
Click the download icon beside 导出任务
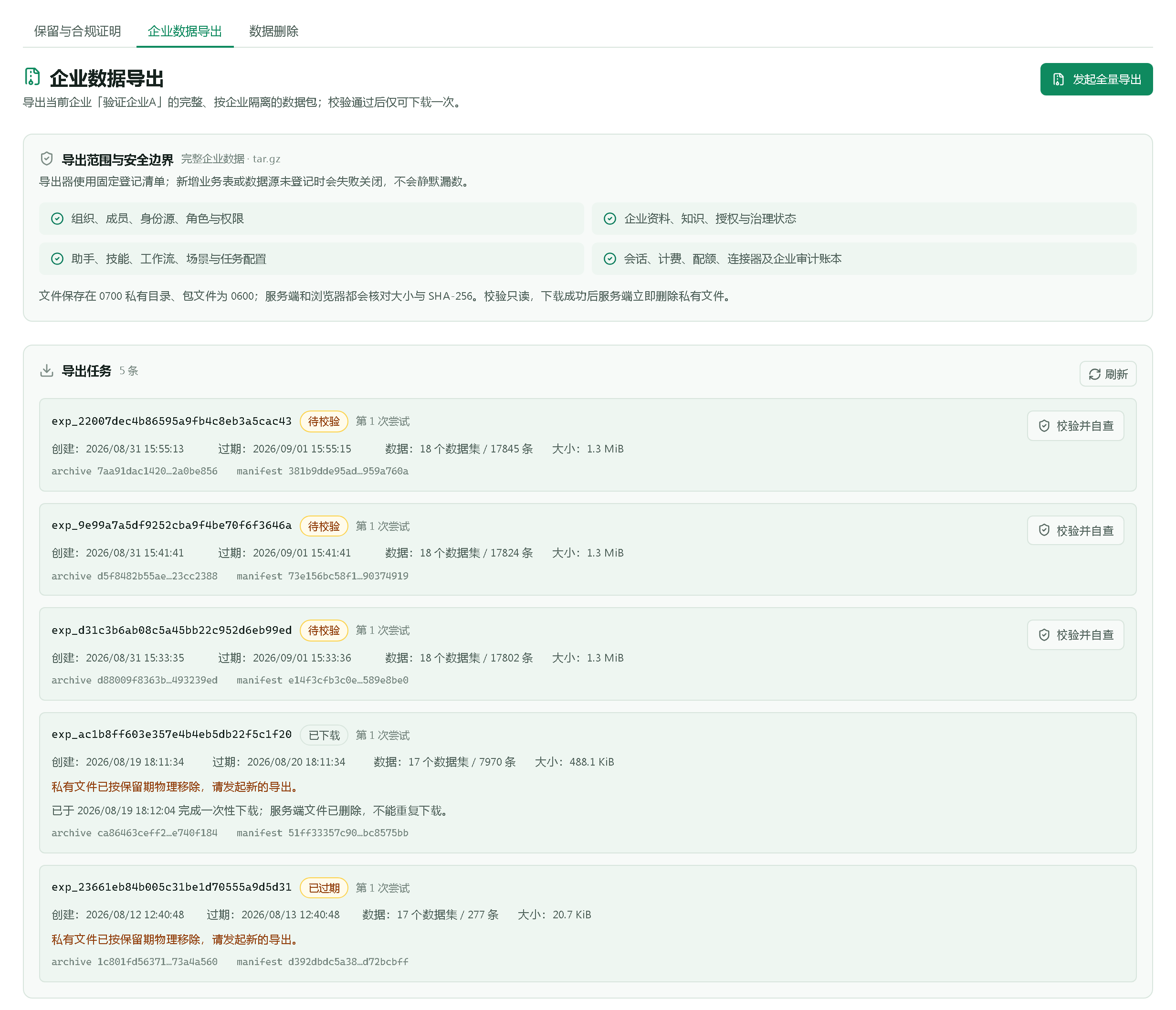[47, 371]
